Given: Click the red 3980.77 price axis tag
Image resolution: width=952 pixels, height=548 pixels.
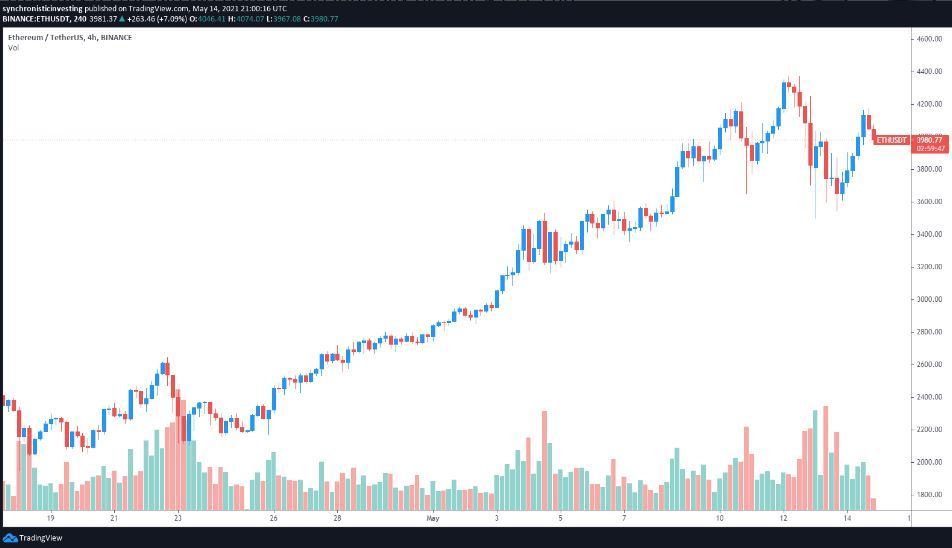Looking at the screenshot, I should (930, 140).
